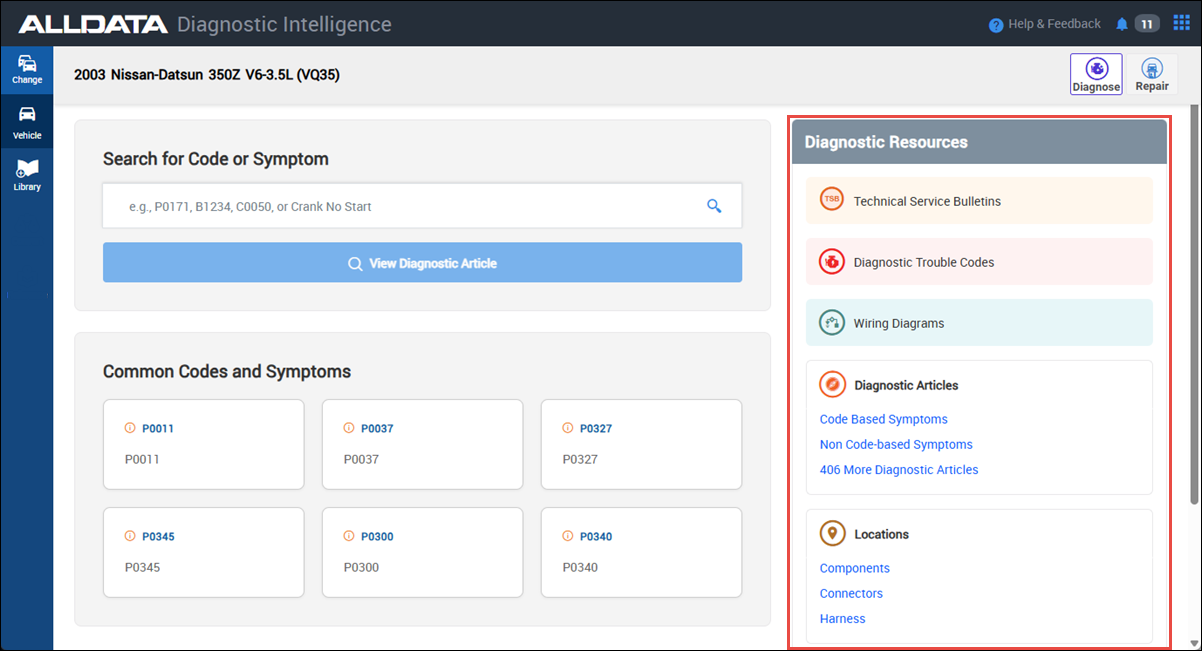1202x651 pixels.
Task: Open the Code Based Symptoms link
Action: [884, 419]
